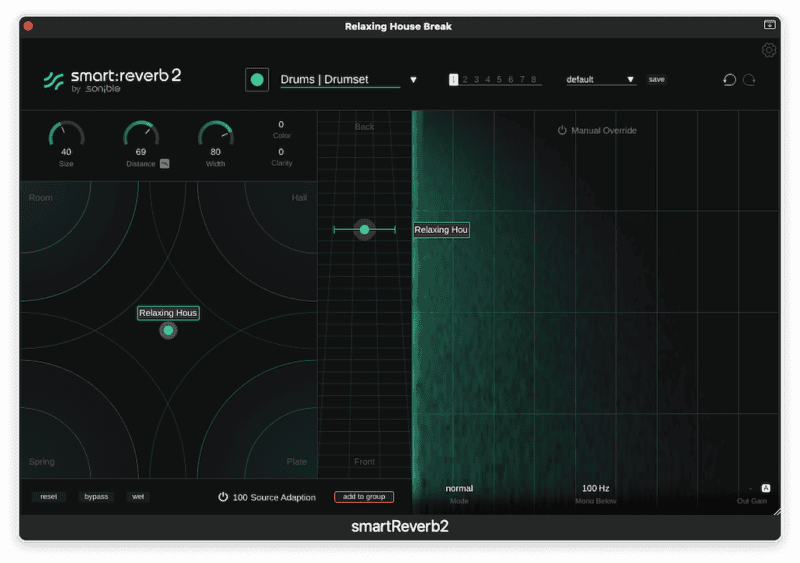
Task: Select state slot 2
Action: pos(465,80)
